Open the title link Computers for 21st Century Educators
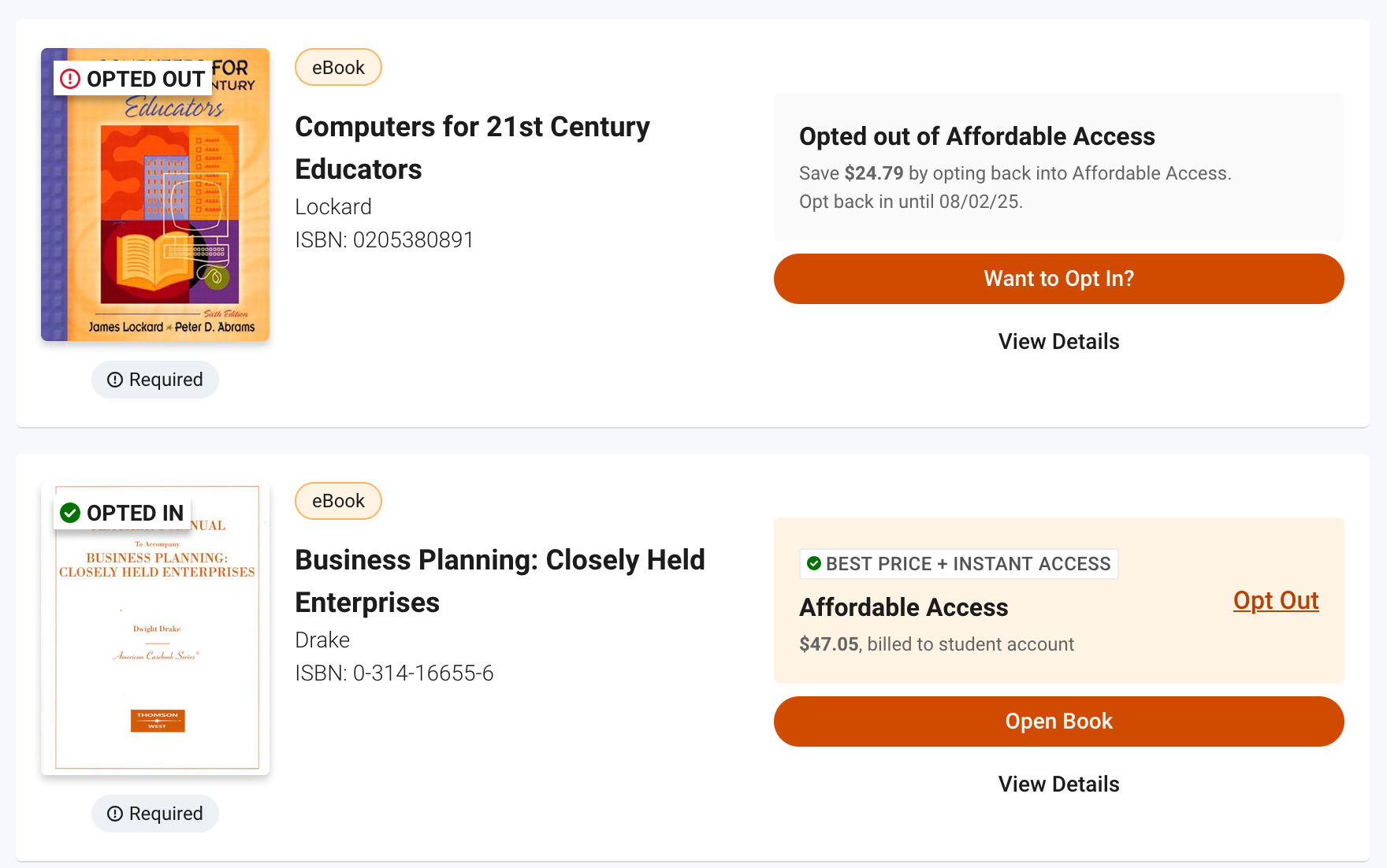 (472, 147)
